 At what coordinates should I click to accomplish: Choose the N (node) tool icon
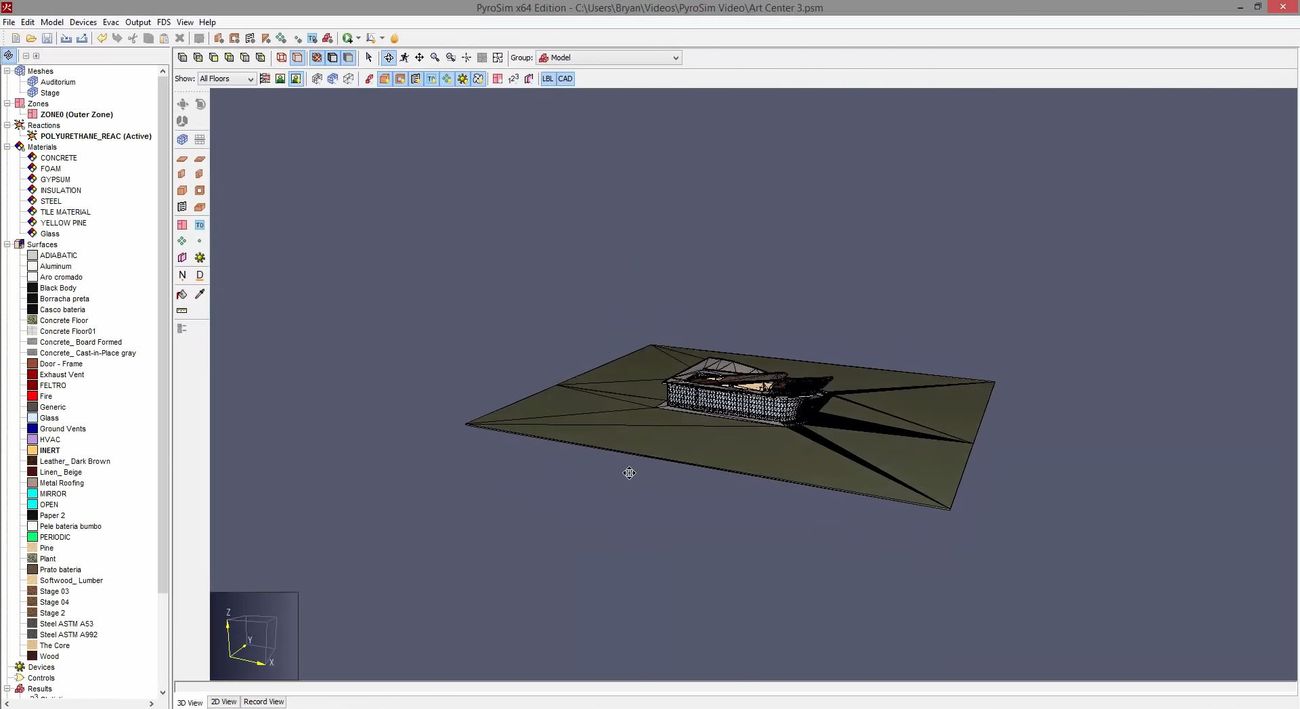pyautogui.click(x=182, y=275)
